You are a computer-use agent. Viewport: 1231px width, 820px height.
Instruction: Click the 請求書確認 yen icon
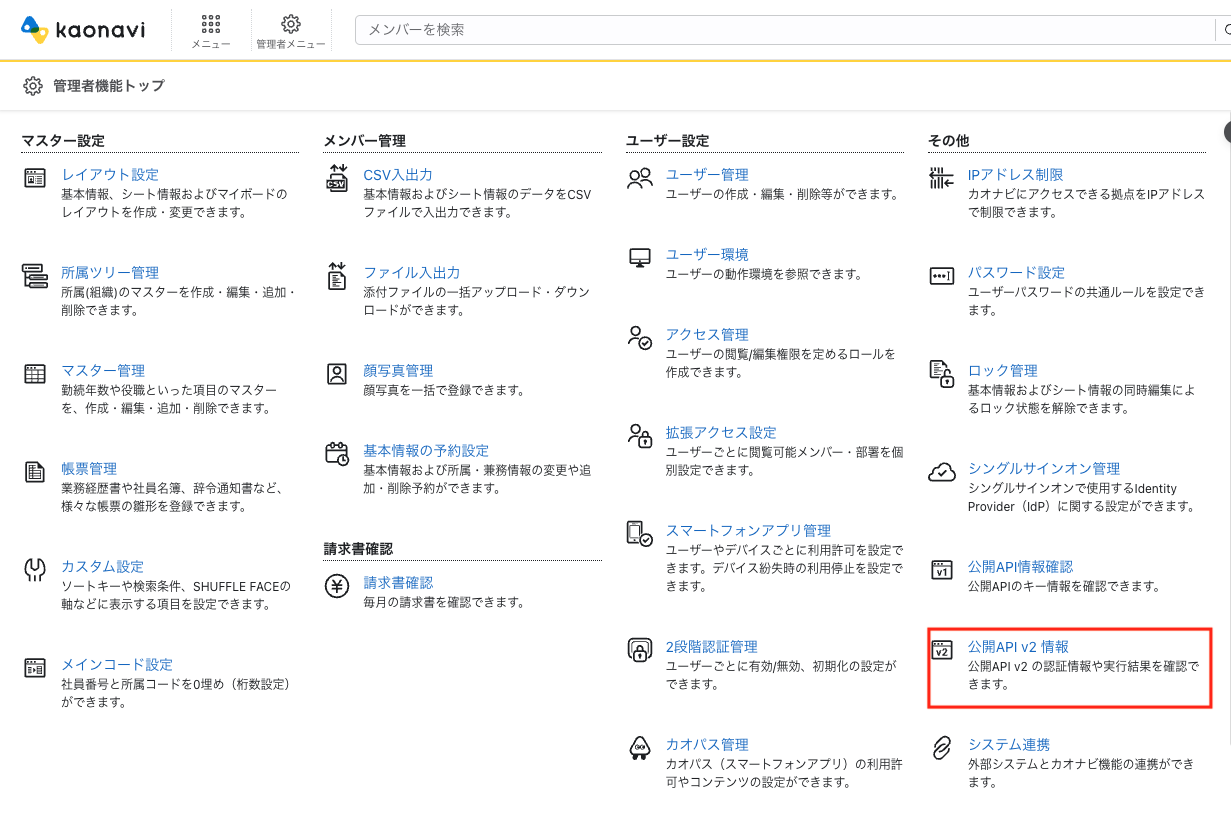[x=337, y=586]
